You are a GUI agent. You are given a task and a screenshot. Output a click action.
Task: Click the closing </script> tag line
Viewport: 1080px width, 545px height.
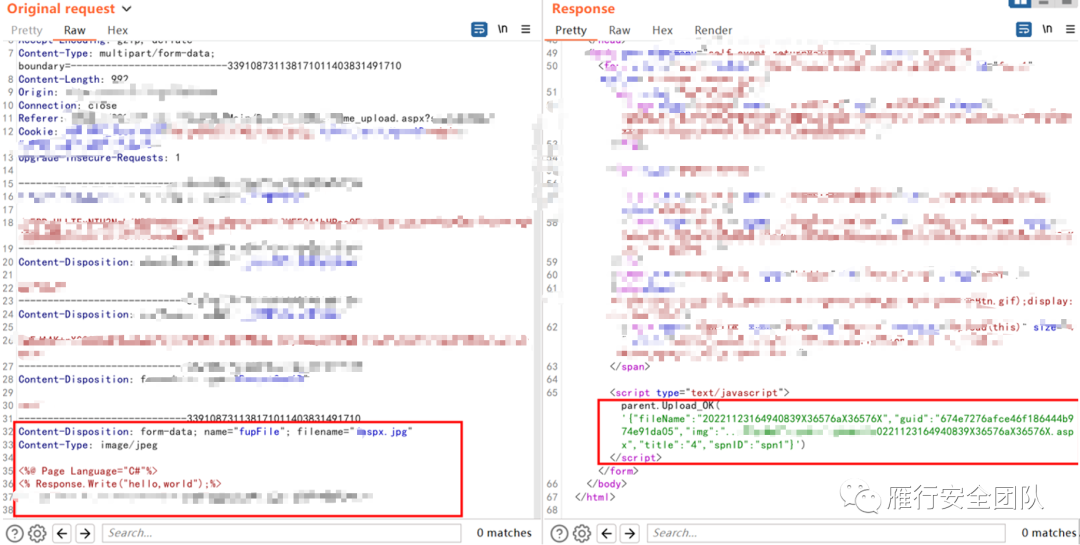click(x=636, y=457)
